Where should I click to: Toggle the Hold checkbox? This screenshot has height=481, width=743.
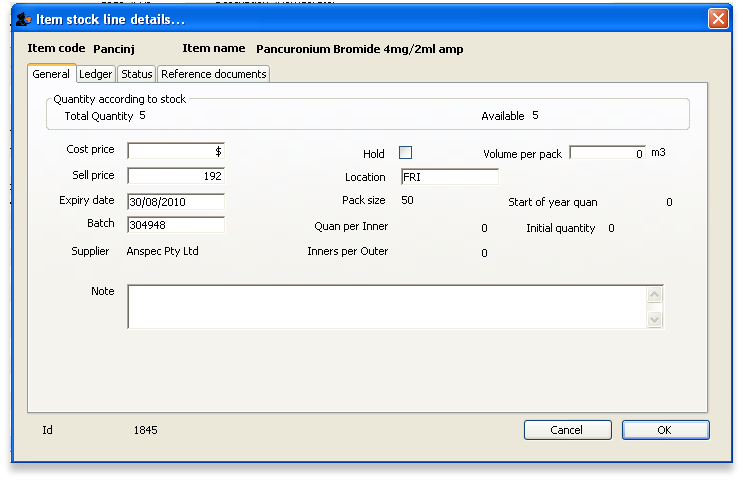405,153
